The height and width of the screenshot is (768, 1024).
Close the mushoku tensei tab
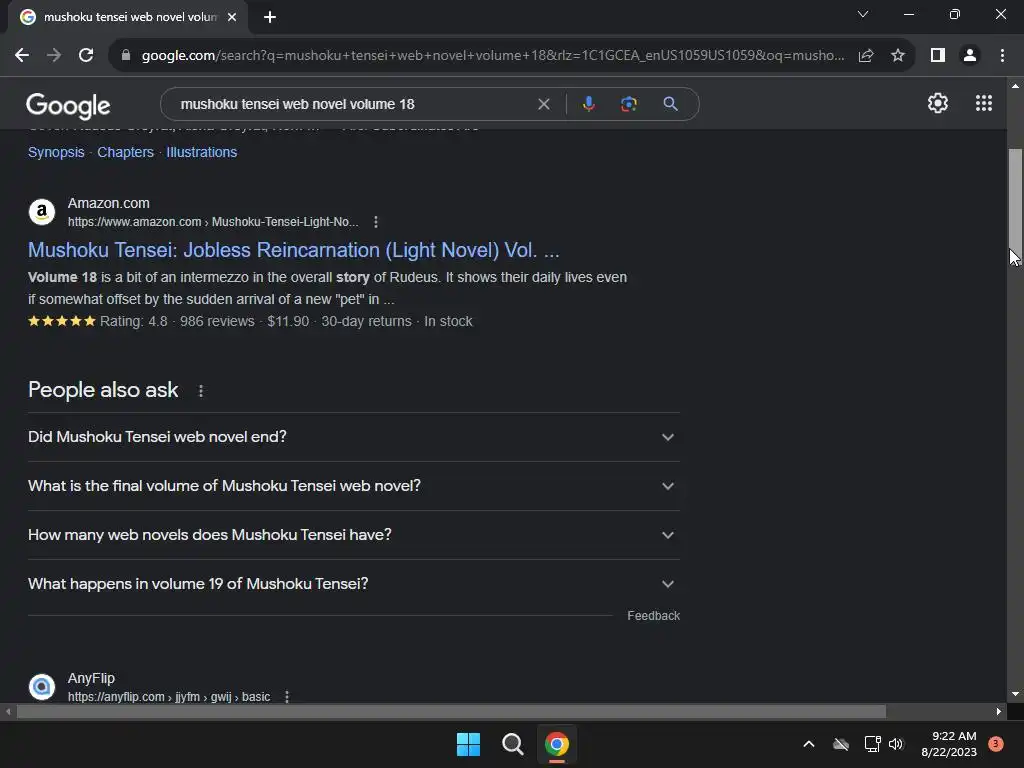pyautogui.click(x=232, y=17)
